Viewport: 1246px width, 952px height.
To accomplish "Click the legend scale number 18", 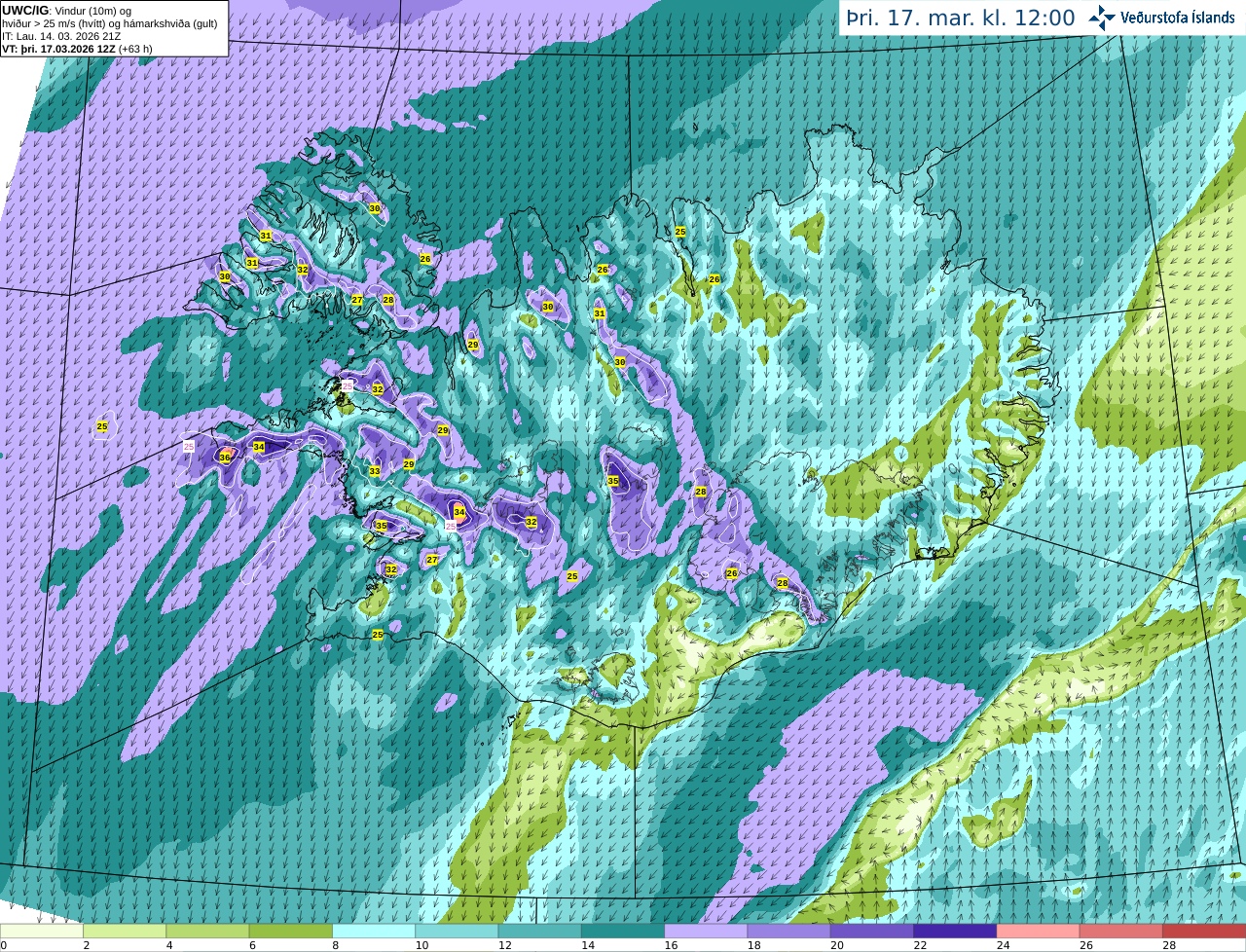I will tap(753, 945).
